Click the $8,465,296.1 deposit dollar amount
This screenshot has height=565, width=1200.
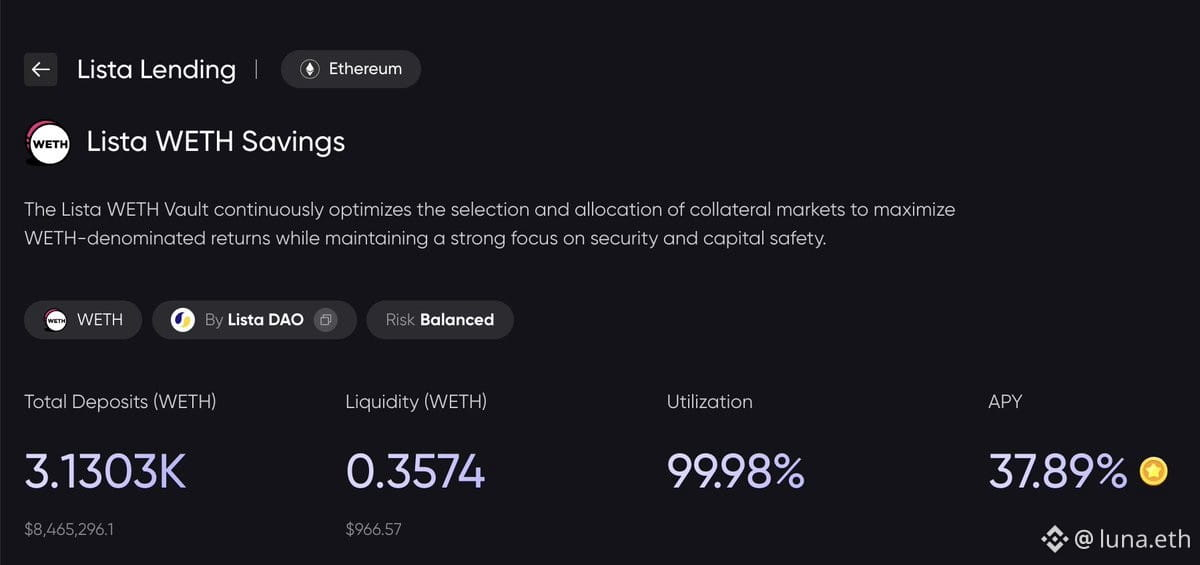pyautogui.click(x=69, y=529)
